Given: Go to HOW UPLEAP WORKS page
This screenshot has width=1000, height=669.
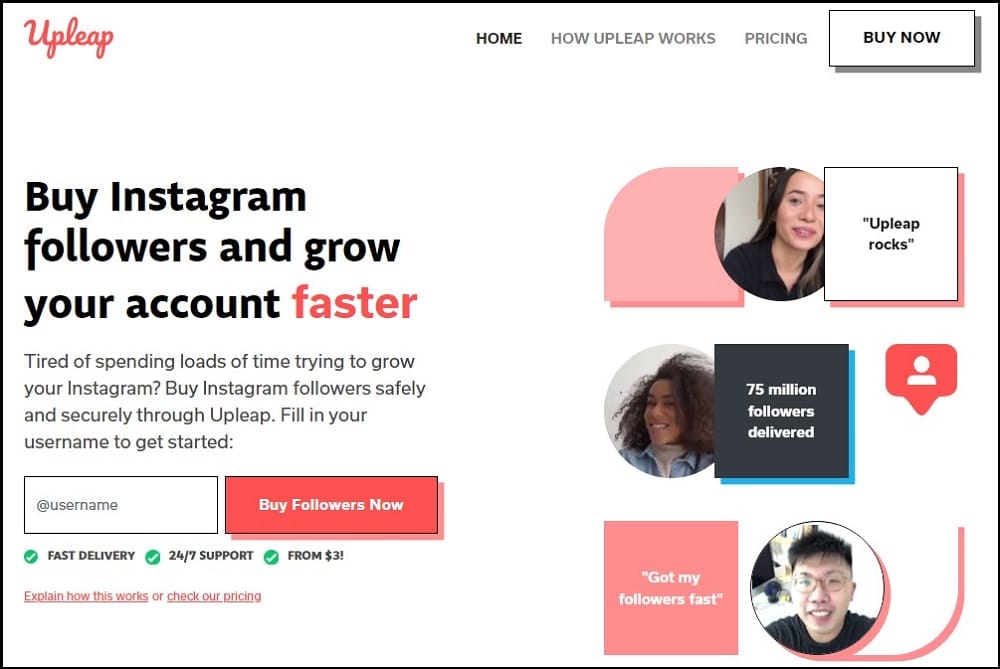Looking at the screenshot, I should point(633,38).
